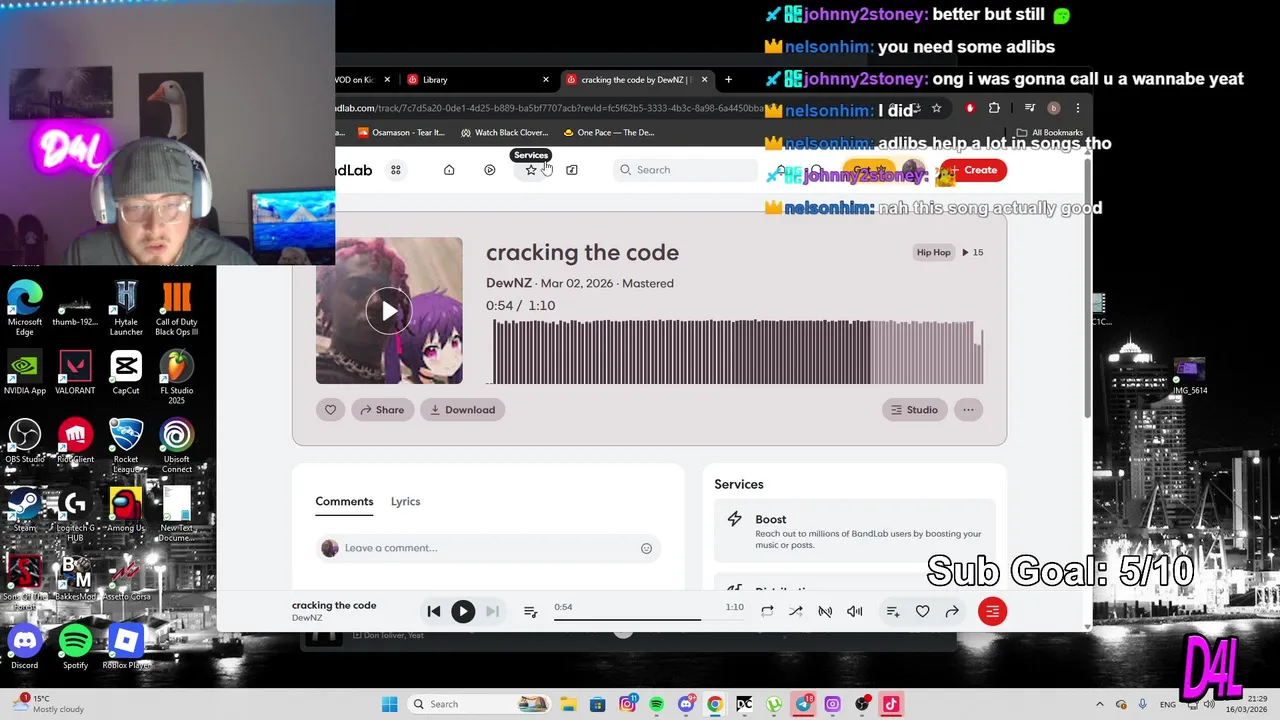
Task: Open the CapCut desktop shortcut
Action: [x=126, y=372]
